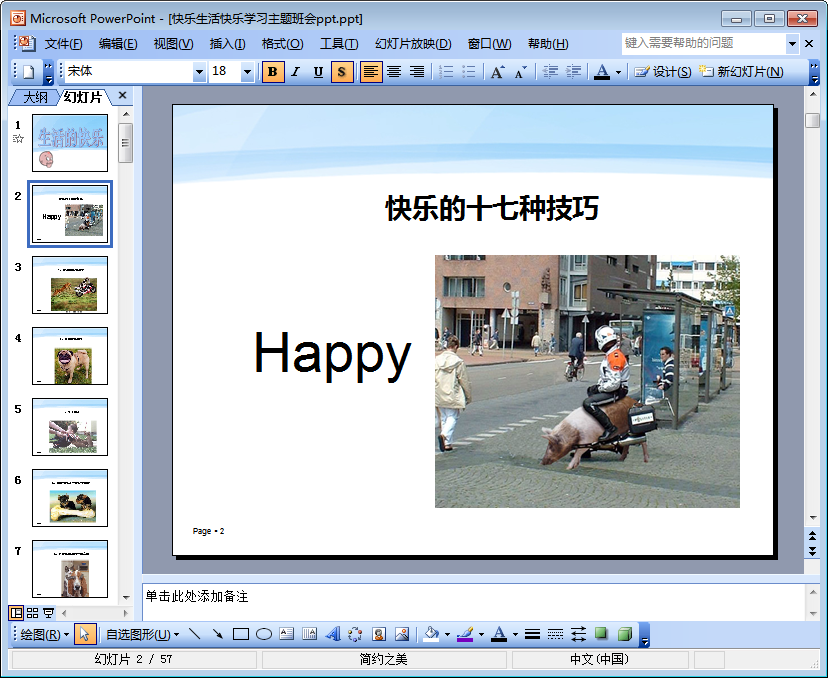
Task: Insert WordArt from drawing toolbar
Action: (x=333, y=634)
